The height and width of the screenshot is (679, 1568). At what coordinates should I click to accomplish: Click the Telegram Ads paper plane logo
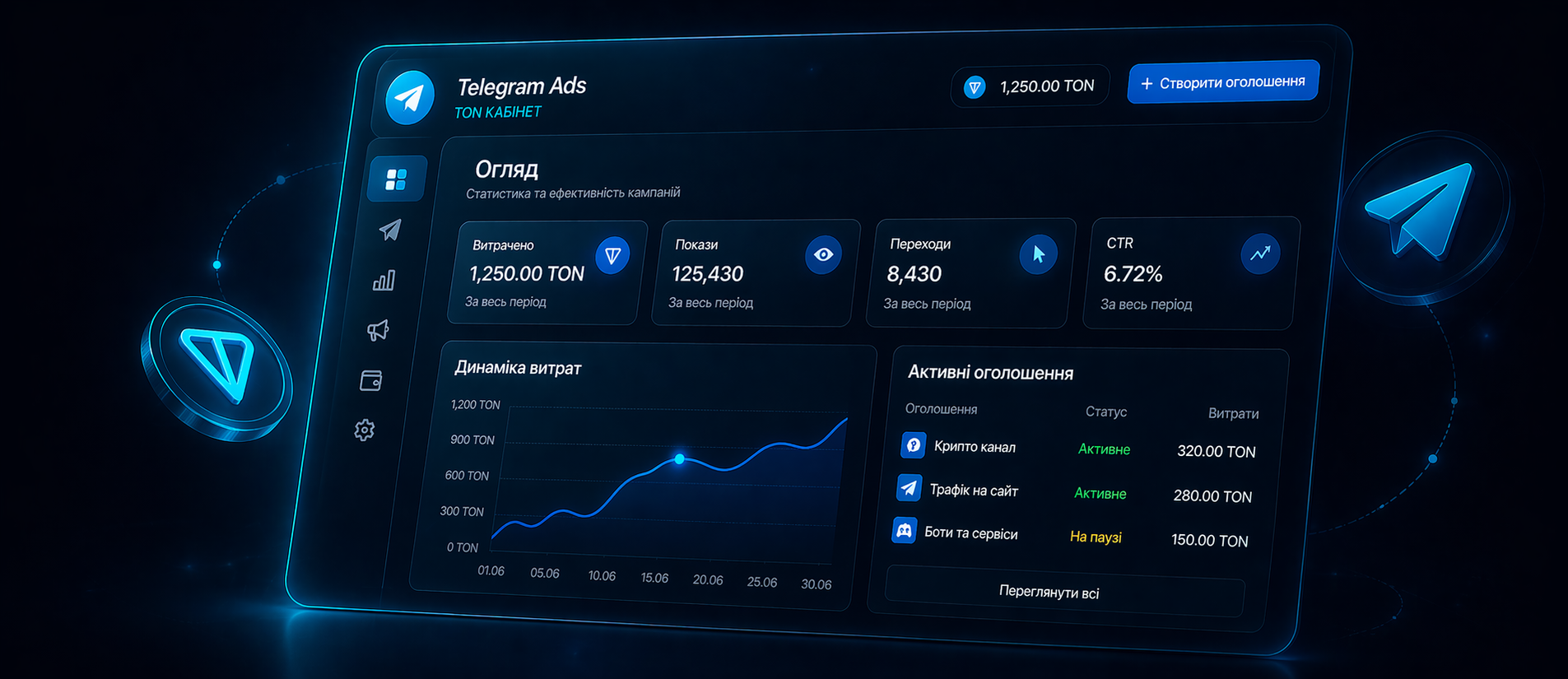410,98
